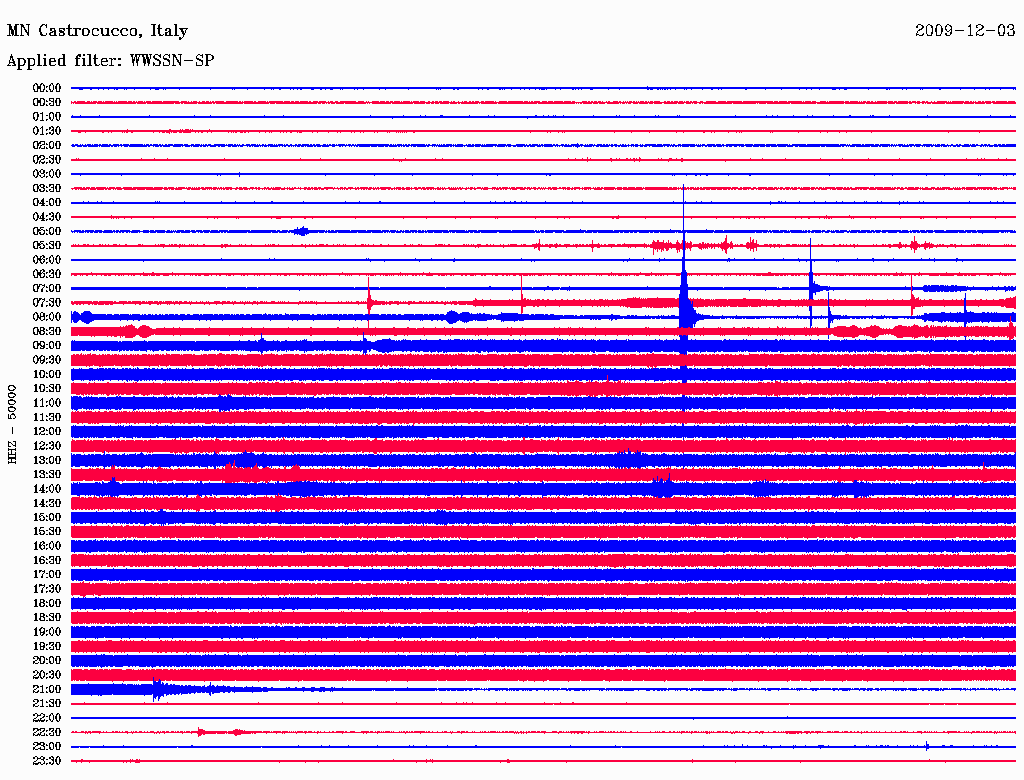Click the 01:00 time label
The image size is (1024, 780).
click(x=47, y=116)
